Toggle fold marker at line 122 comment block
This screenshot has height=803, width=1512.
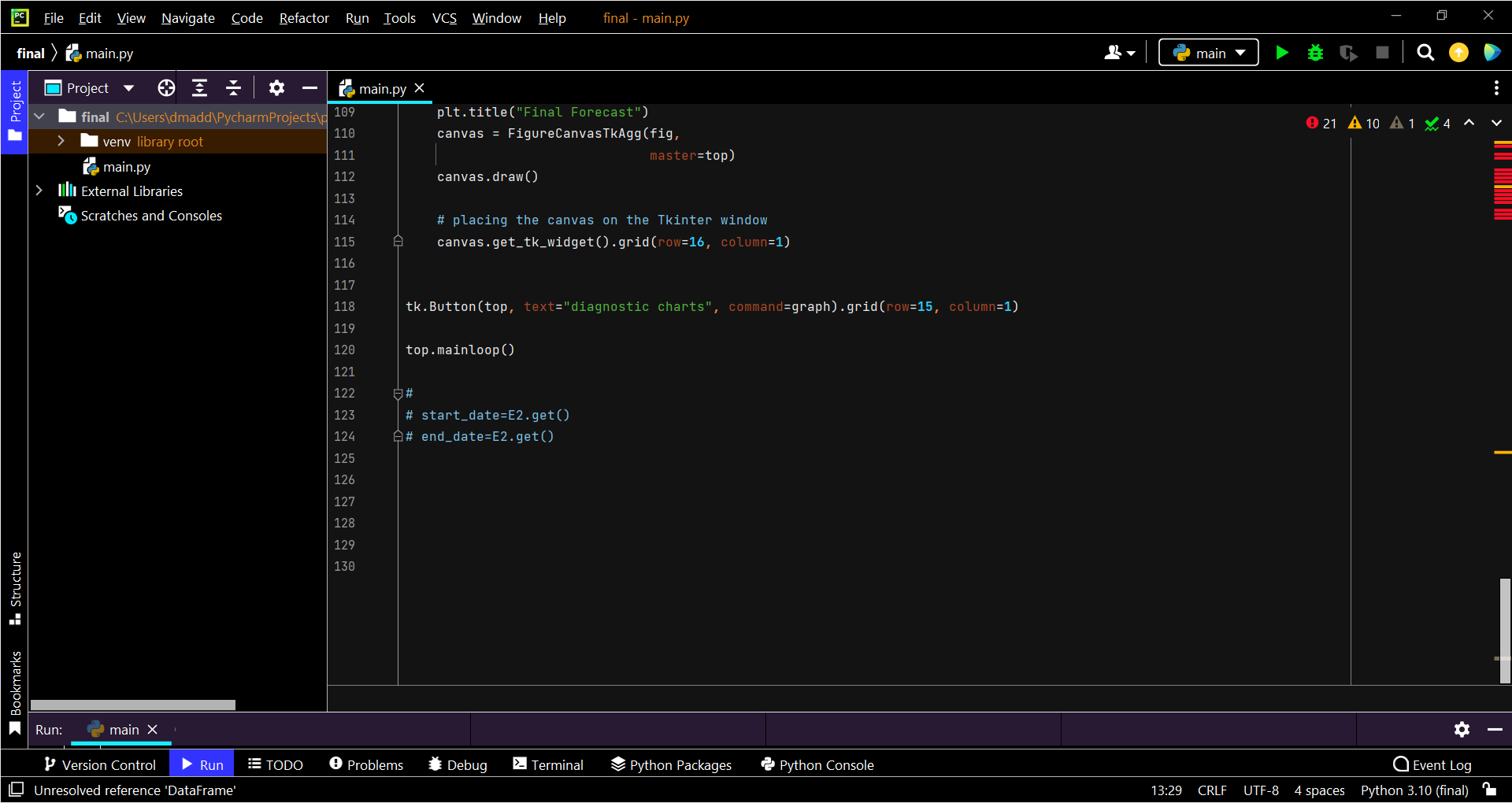(x=398, y=393)
